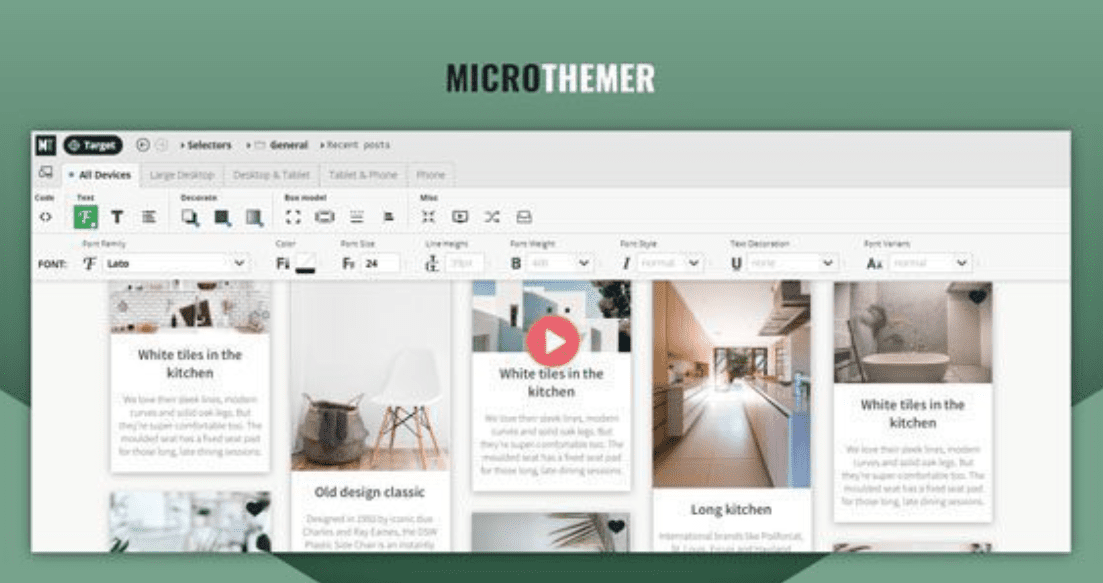Click the first Decorate group icon
This screenshot has width=1103, height=583.
click(190, 217)
